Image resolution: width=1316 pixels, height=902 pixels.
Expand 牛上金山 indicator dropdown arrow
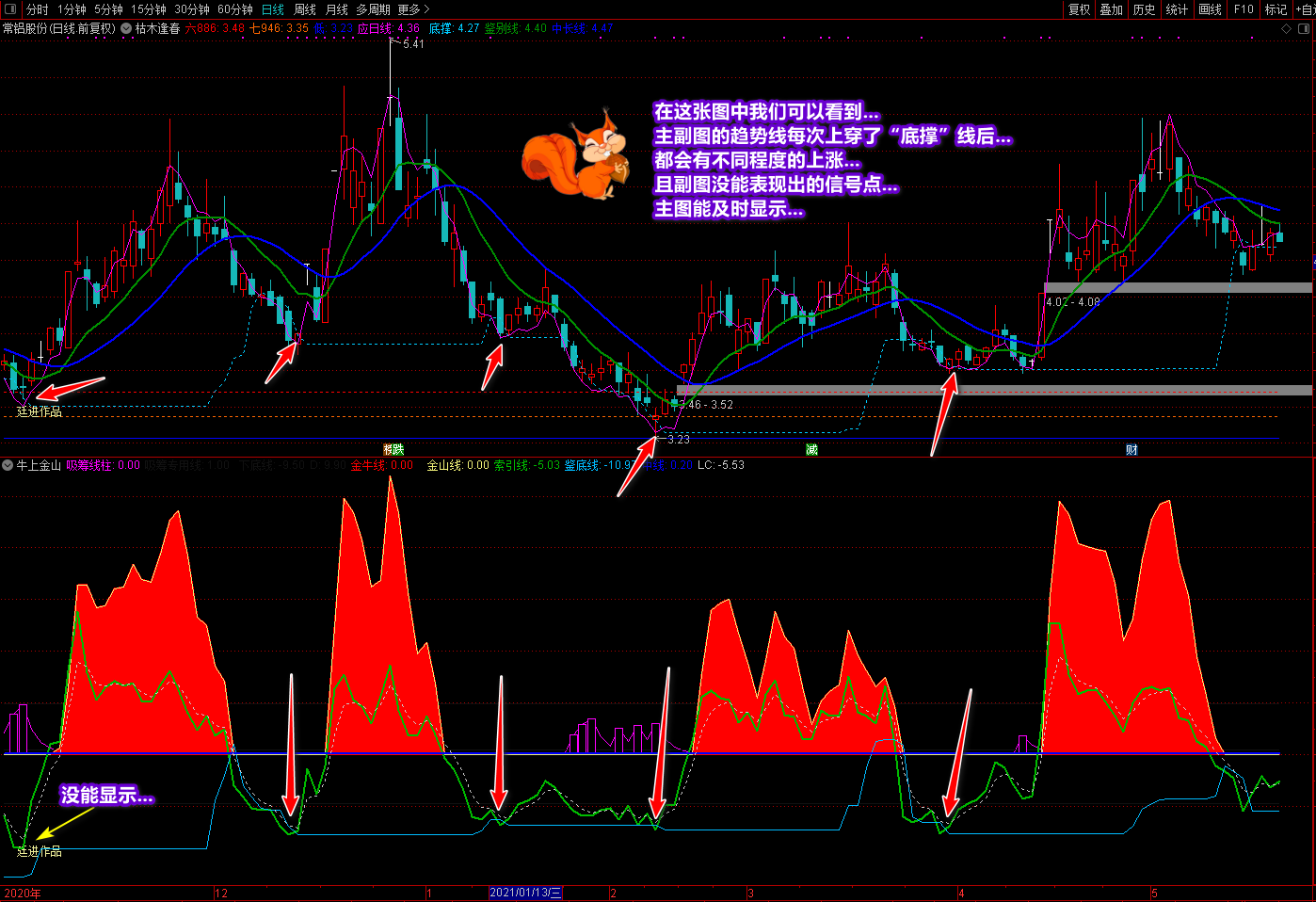click(x=8, y=465)
